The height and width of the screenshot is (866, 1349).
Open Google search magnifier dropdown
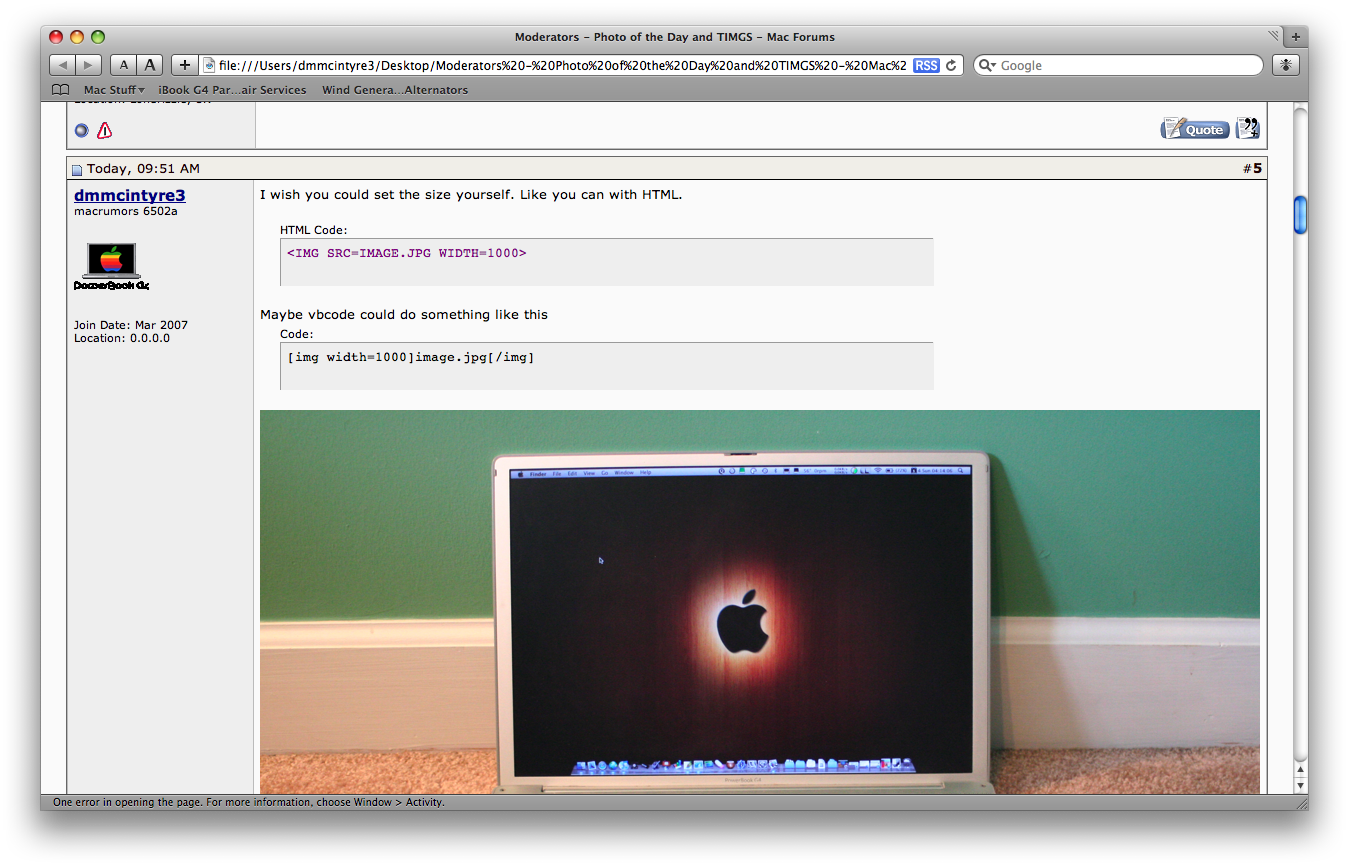[987, 65]
